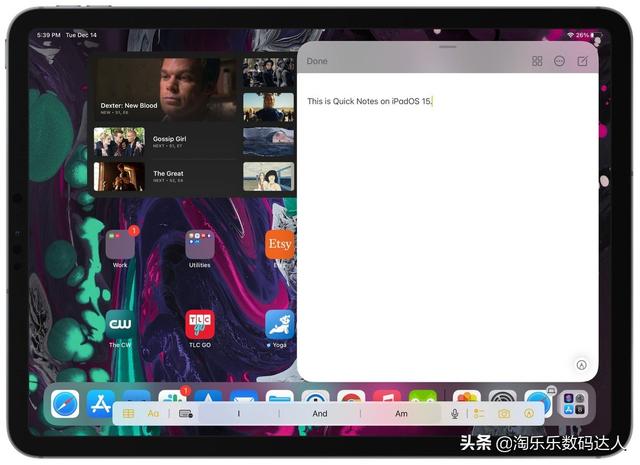This screenshot has height=465, width=640.
Task: Open the Aa text formatting options
Action: (x=153, y=413)
